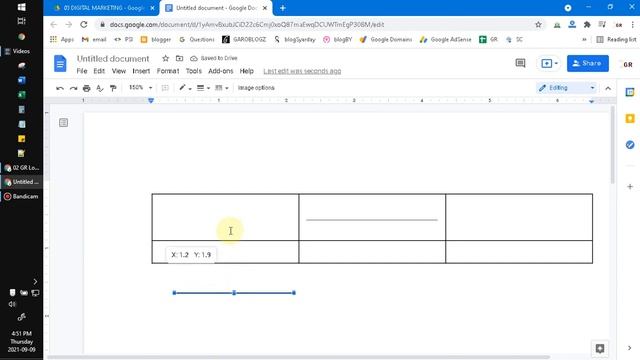Open the zoom level dropdown
The width and height of the screenshot is (640, 360).
[140, 88]
